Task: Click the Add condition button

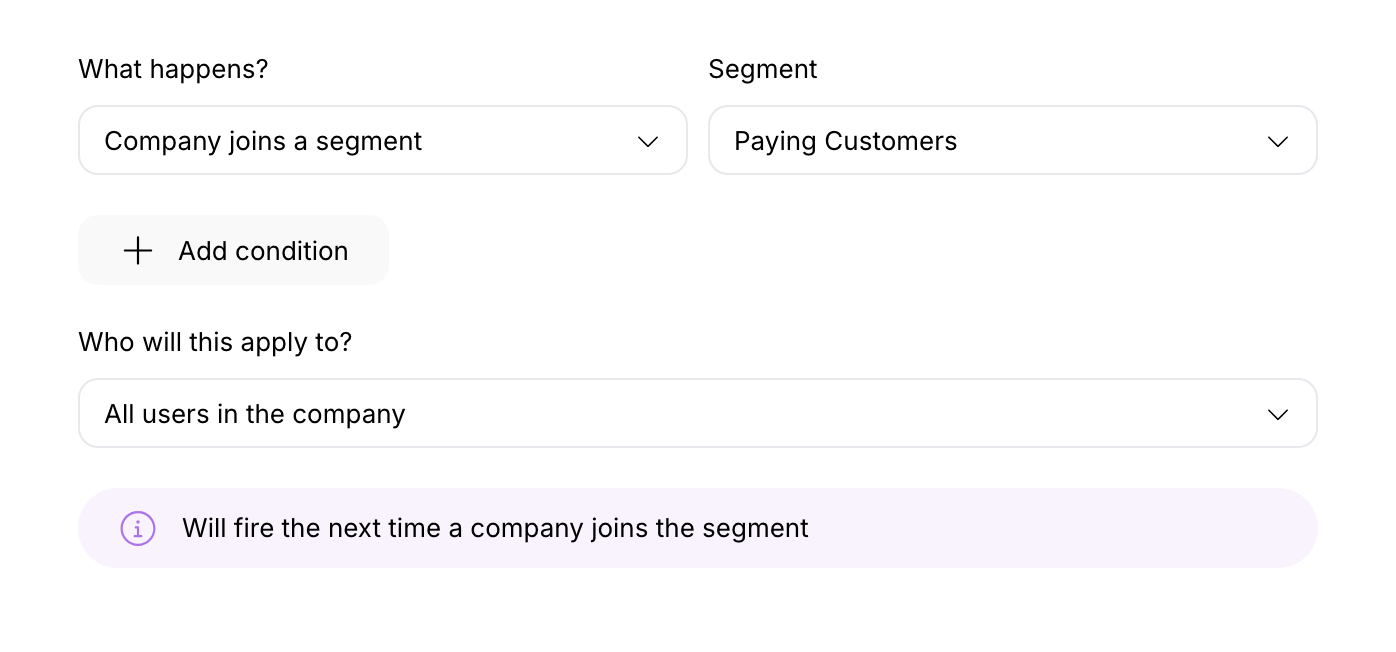Action: point(233,250)
